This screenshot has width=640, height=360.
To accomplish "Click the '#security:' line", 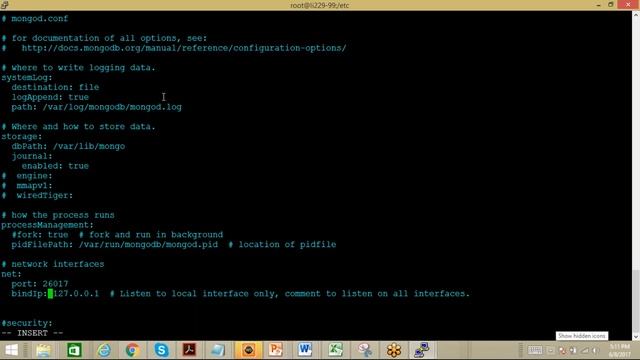I will [27, 323].
